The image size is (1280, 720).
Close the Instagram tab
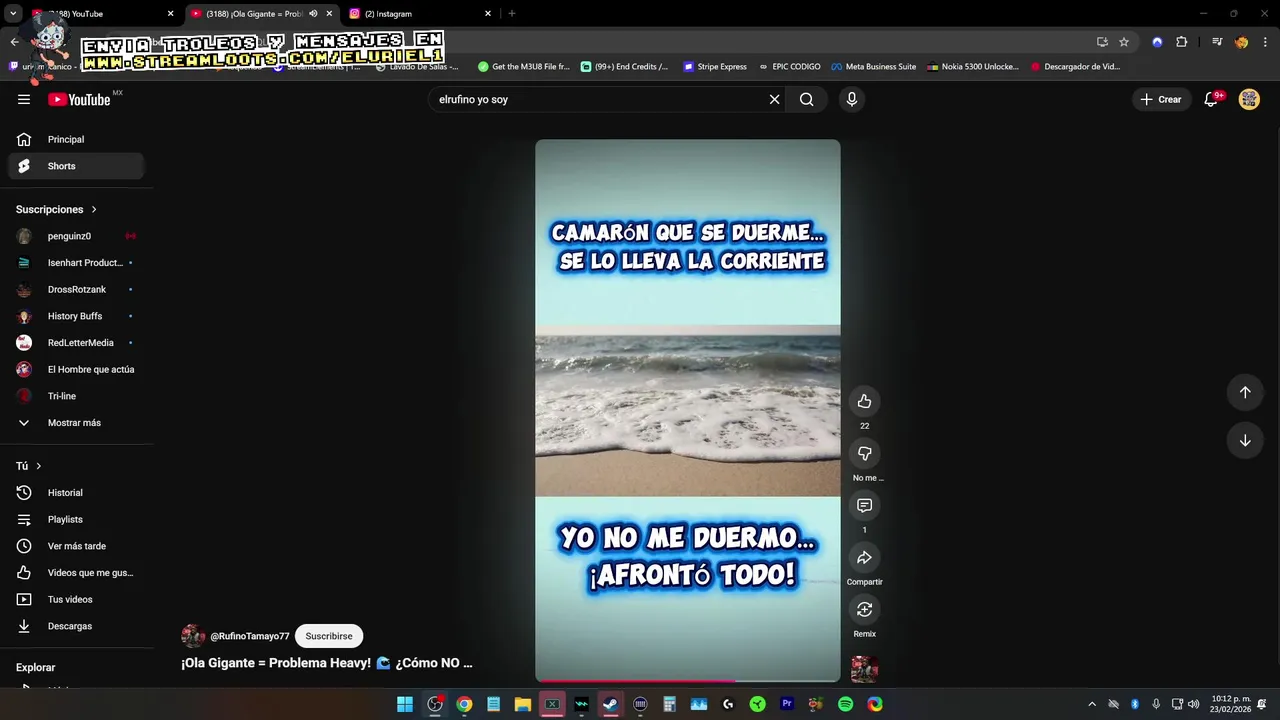point(488,14)
